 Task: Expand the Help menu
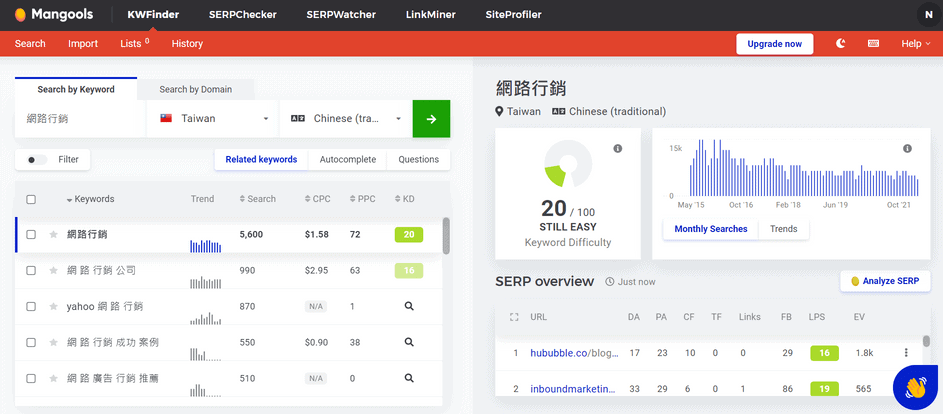[x=916, y=43]
